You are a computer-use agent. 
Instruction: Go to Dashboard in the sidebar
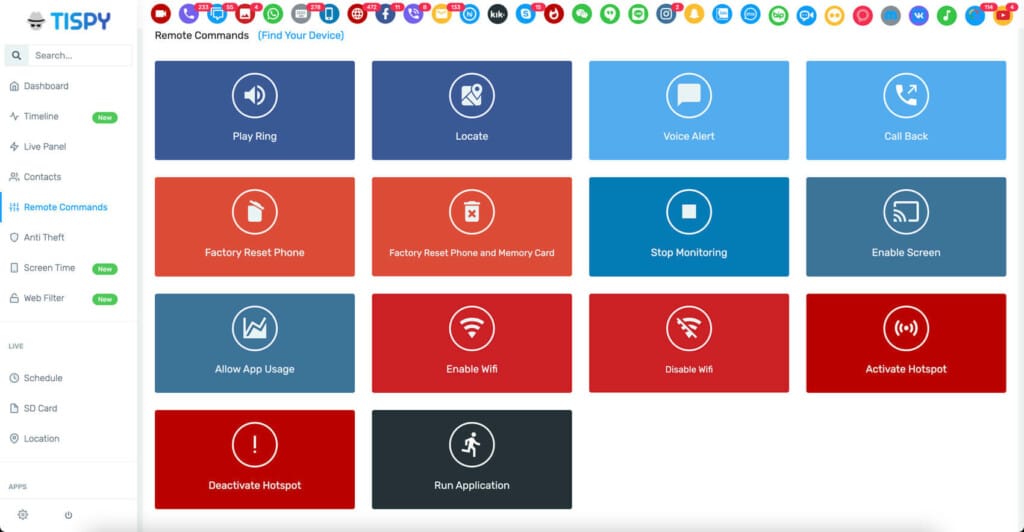pyautogui.click(x=46, y=86)
